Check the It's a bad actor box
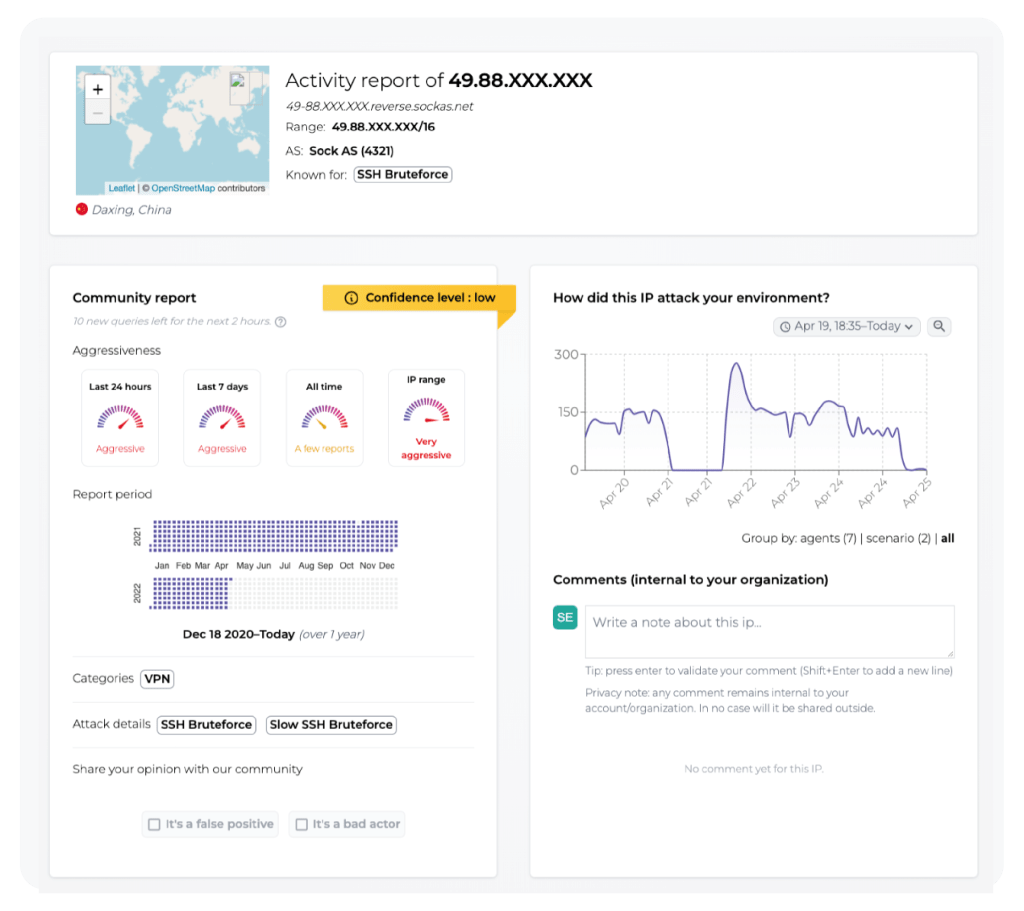This screenshot has width=1024, height=911. click(x=301, y=825)
